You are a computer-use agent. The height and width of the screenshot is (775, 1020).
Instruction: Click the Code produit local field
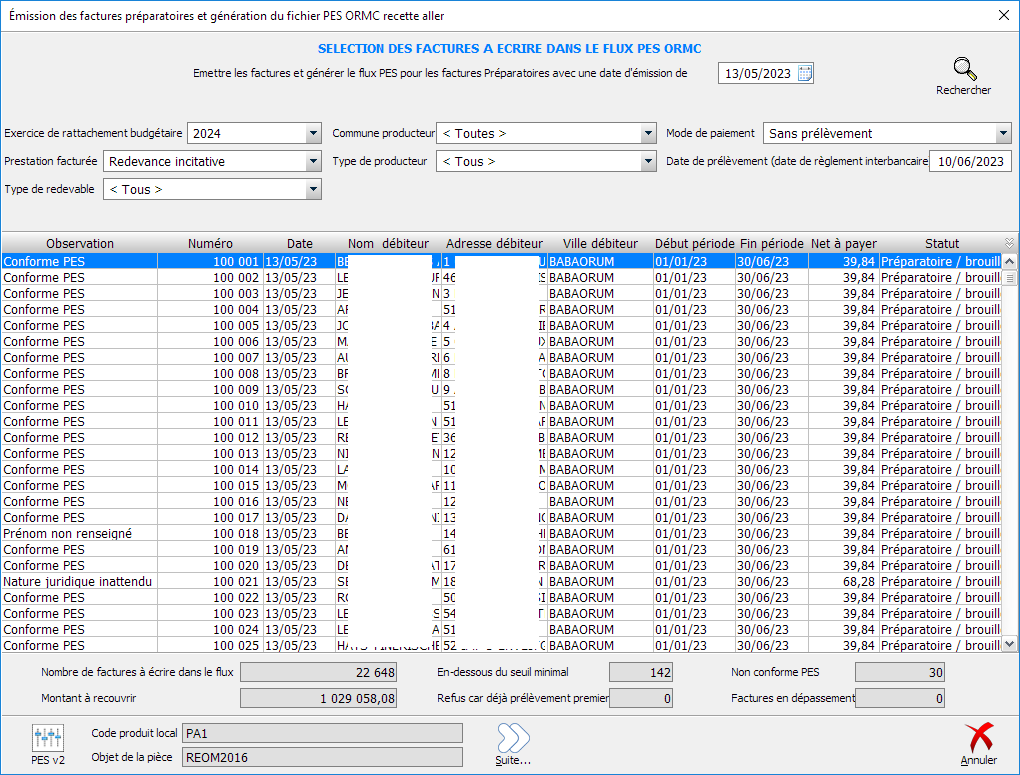click(321, 734)
